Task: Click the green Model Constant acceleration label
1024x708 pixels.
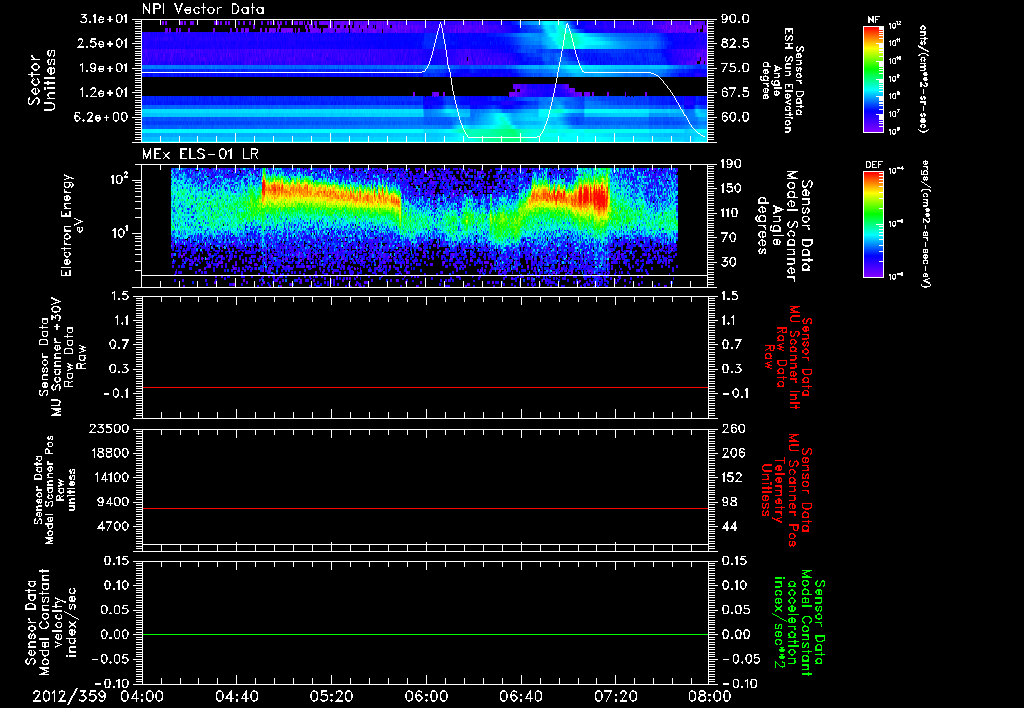Action: 797,622
